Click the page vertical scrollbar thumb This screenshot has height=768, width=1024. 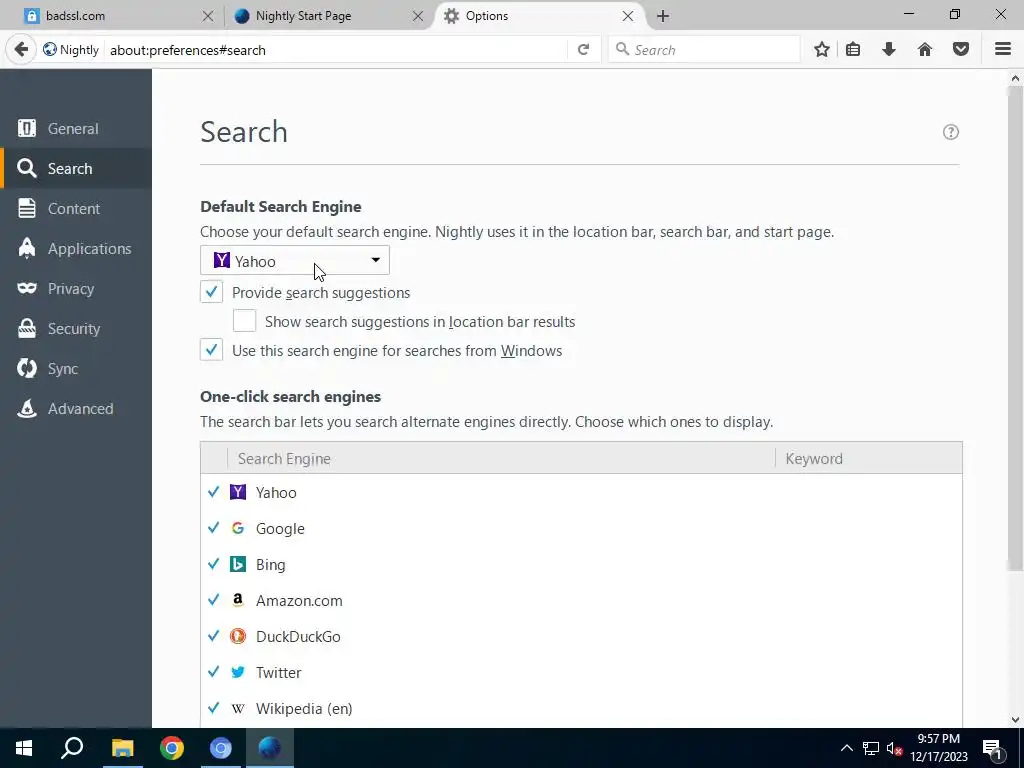click(1015, 330)
